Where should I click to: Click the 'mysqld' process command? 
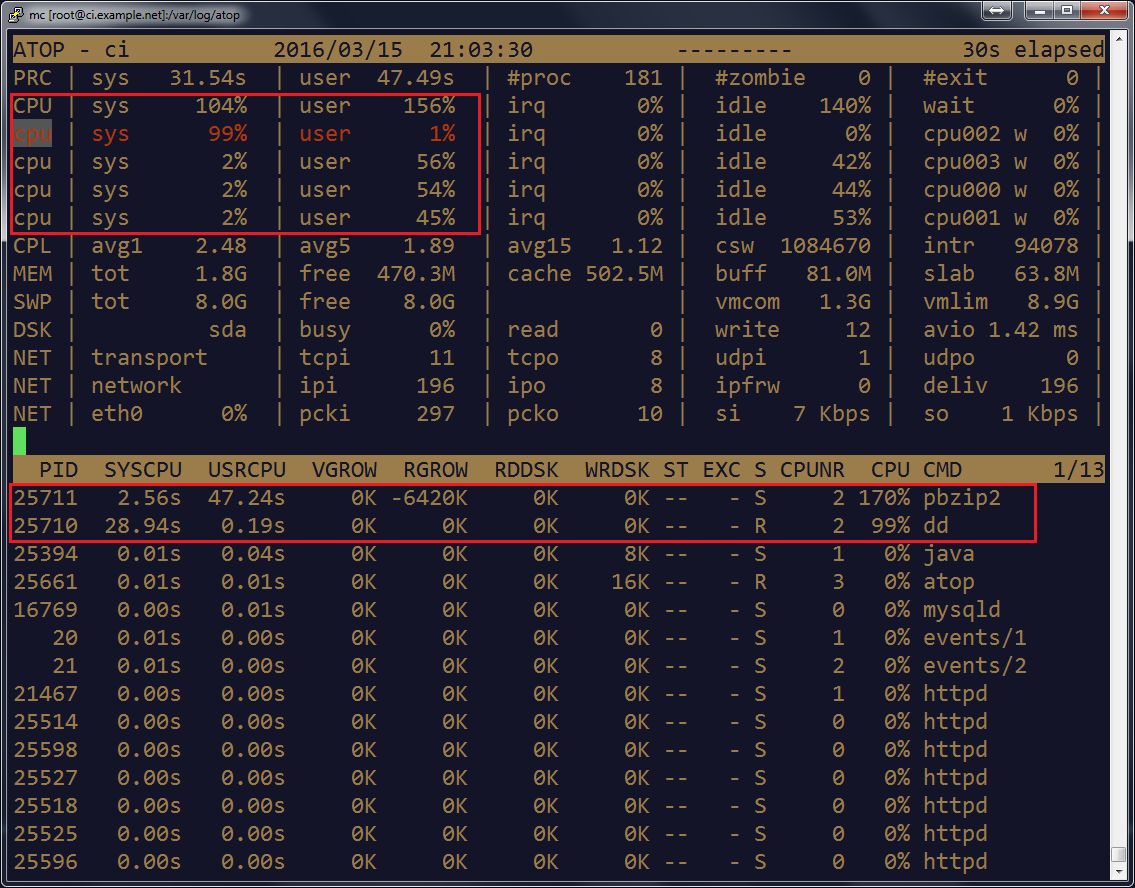[x=962, y=610]
